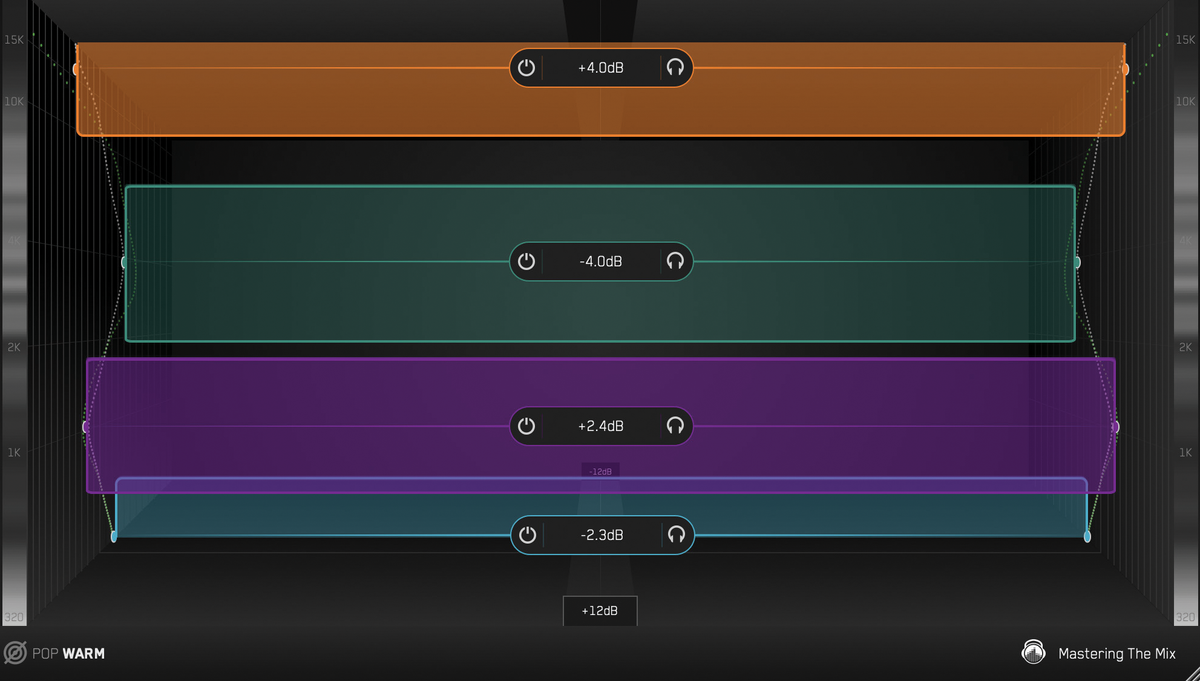Open the POP WARM preset selector
The width and height of the screenshot is (1200, 681).
pyautogui.click(x=66, y=653)
